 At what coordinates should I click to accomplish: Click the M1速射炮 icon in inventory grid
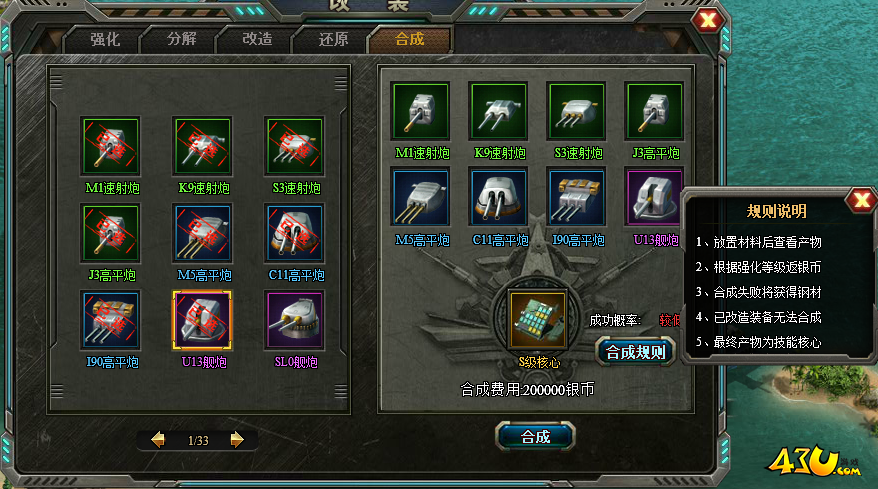[110, 146]
